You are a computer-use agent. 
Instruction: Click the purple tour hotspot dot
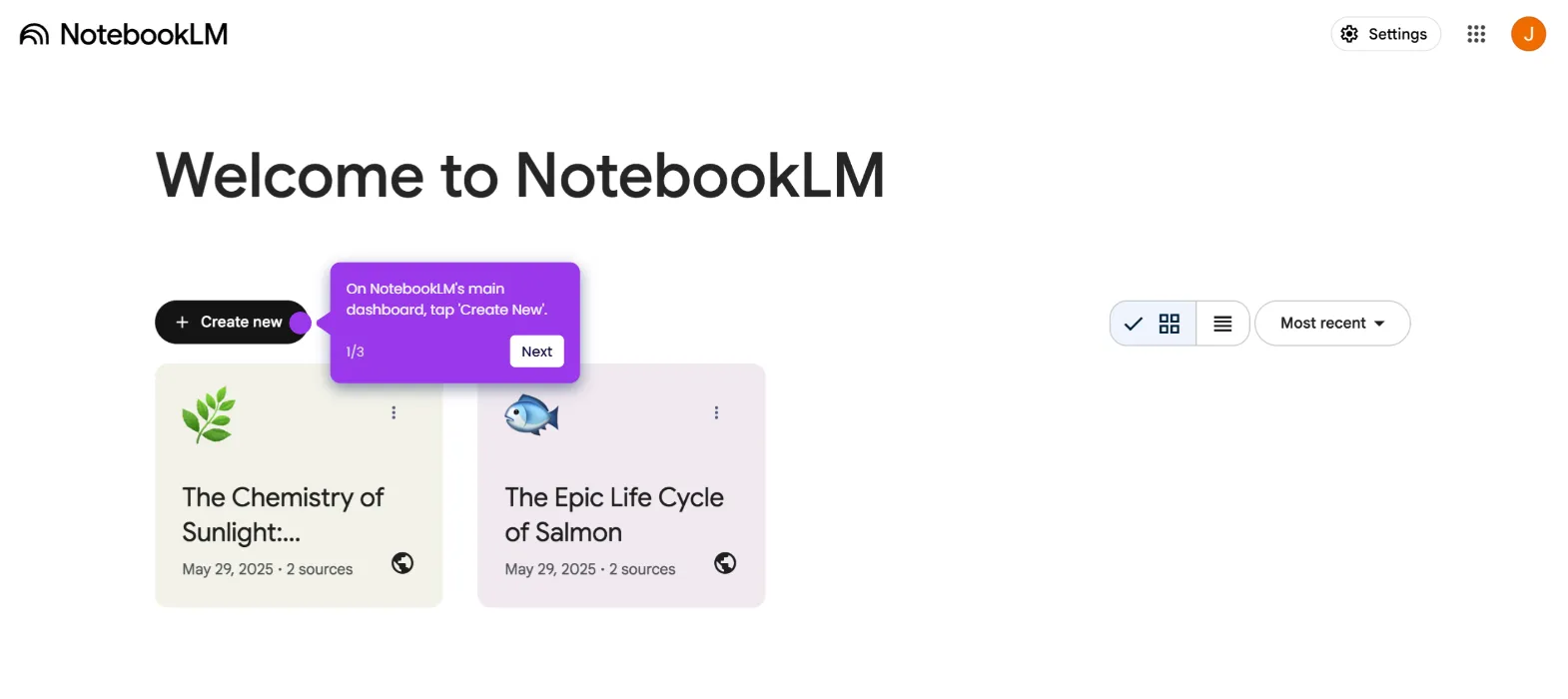(x=300, y=323)
